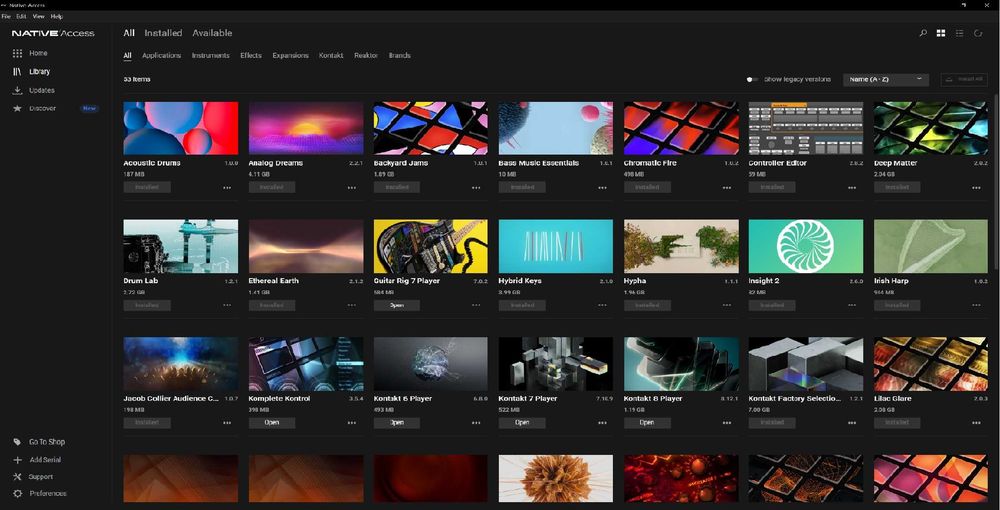Filter by Brands category
This screenshot has height=510, width=1000.
coord(400,55)
